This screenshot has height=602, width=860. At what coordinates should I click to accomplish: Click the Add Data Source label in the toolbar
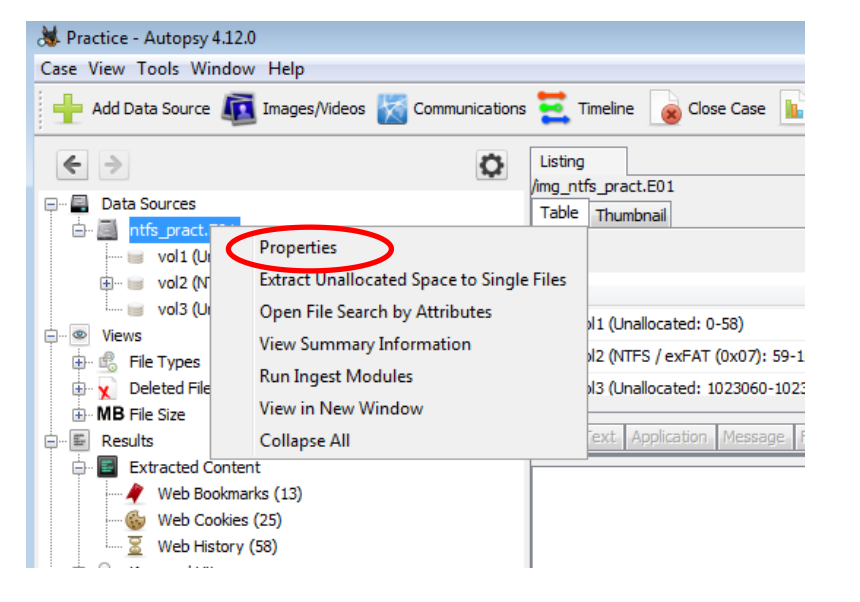151,109
